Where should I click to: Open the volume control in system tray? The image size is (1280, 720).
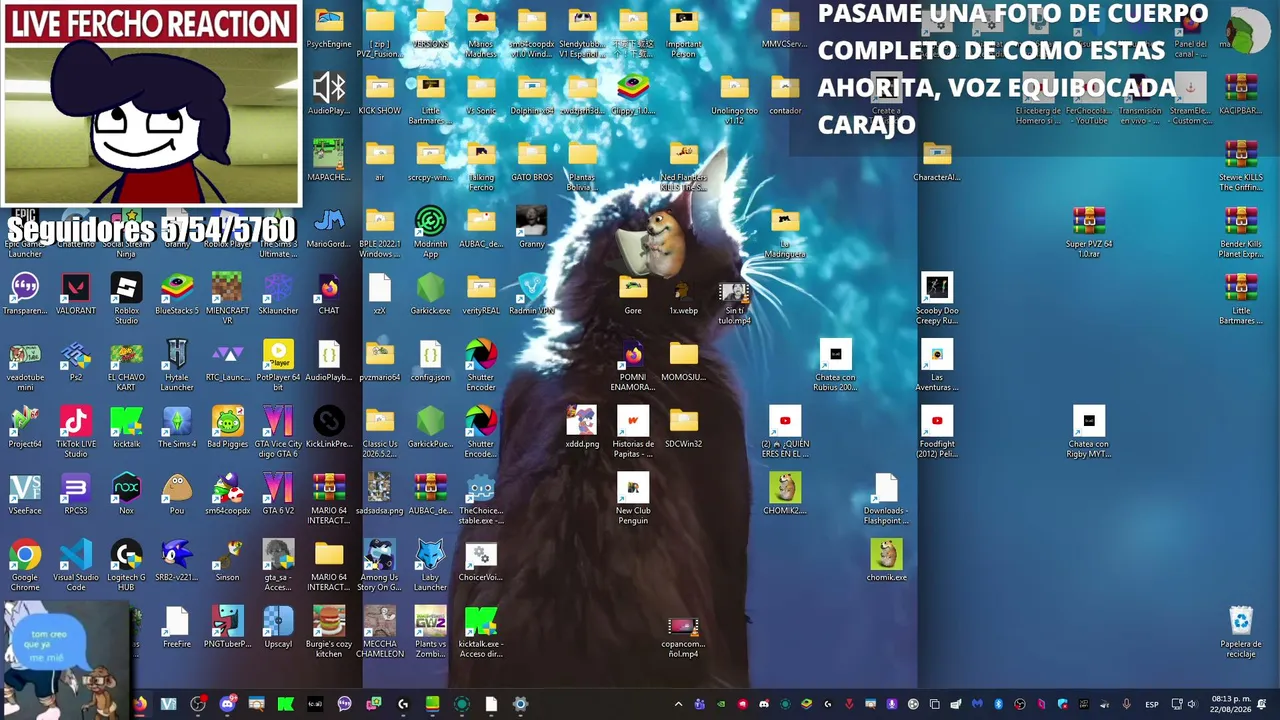1191,704
